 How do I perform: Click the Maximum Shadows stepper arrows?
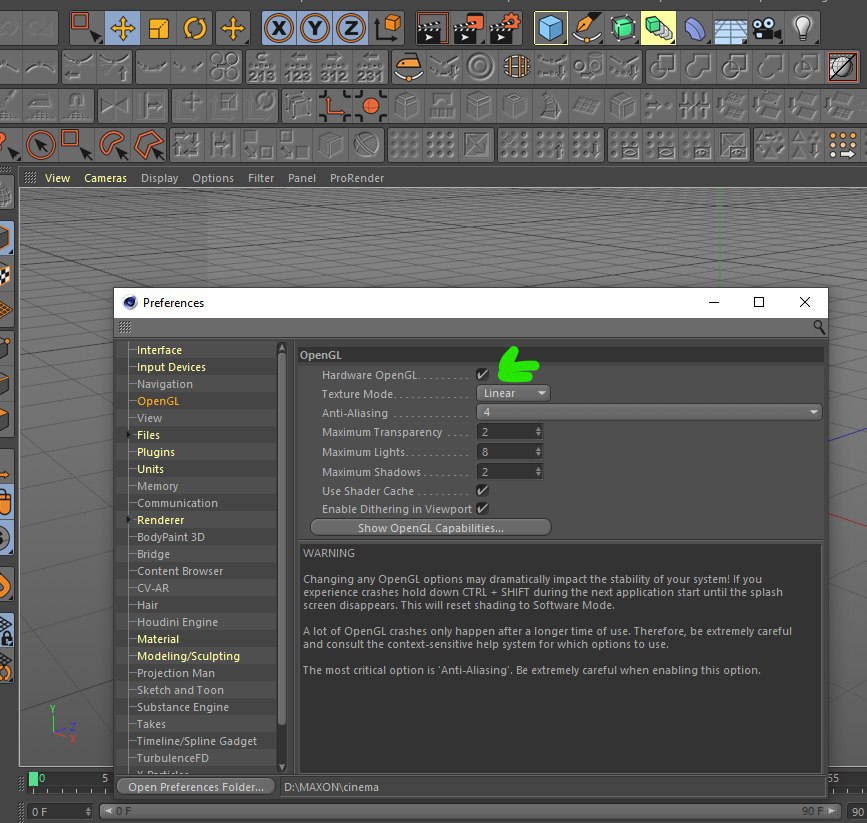[538, 472]
